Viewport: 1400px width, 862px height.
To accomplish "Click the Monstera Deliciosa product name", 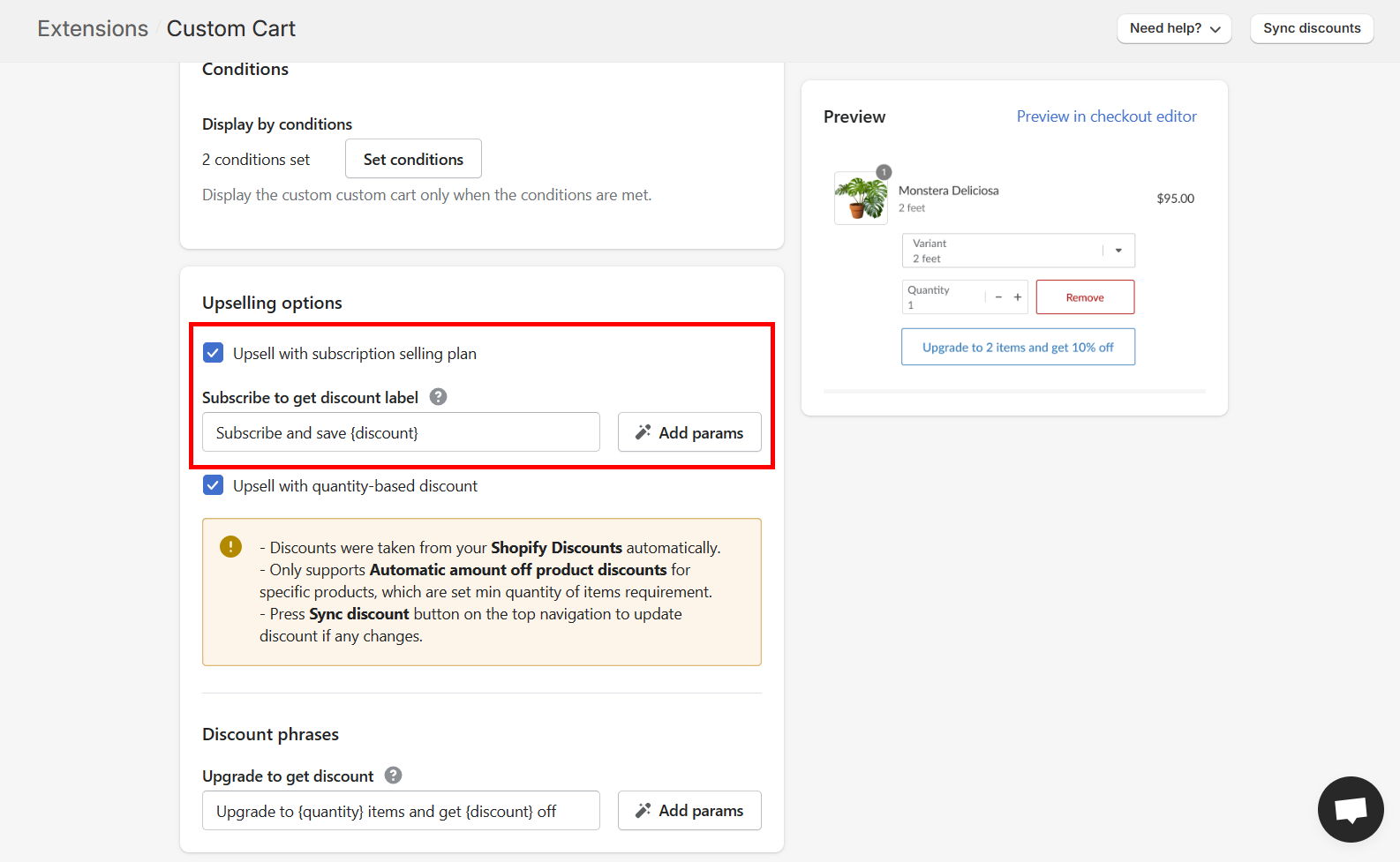I will click(x=948, y=191).
